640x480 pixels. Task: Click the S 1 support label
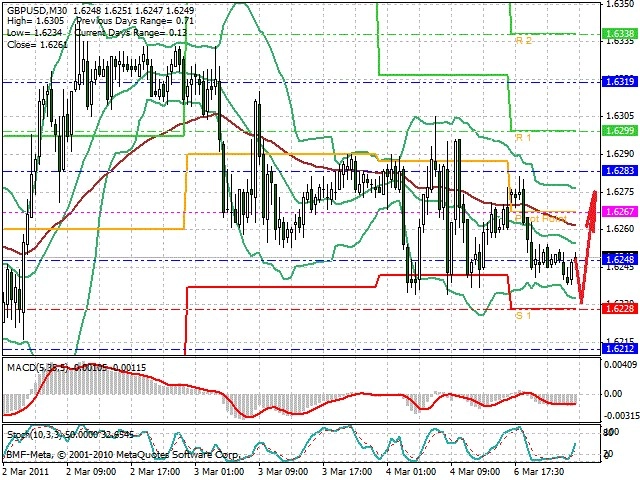point(523,316)
